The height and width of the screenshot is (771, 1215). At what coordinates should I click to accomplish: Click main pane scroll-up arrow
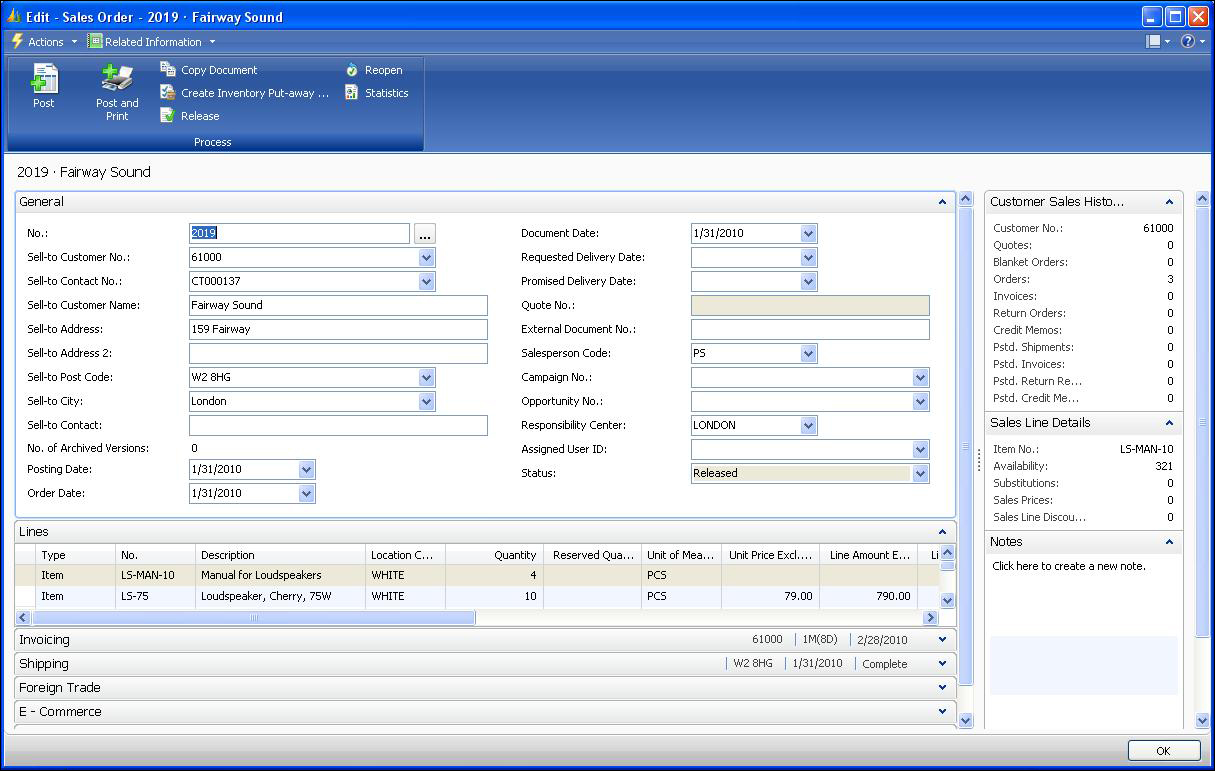pos(965,199)
